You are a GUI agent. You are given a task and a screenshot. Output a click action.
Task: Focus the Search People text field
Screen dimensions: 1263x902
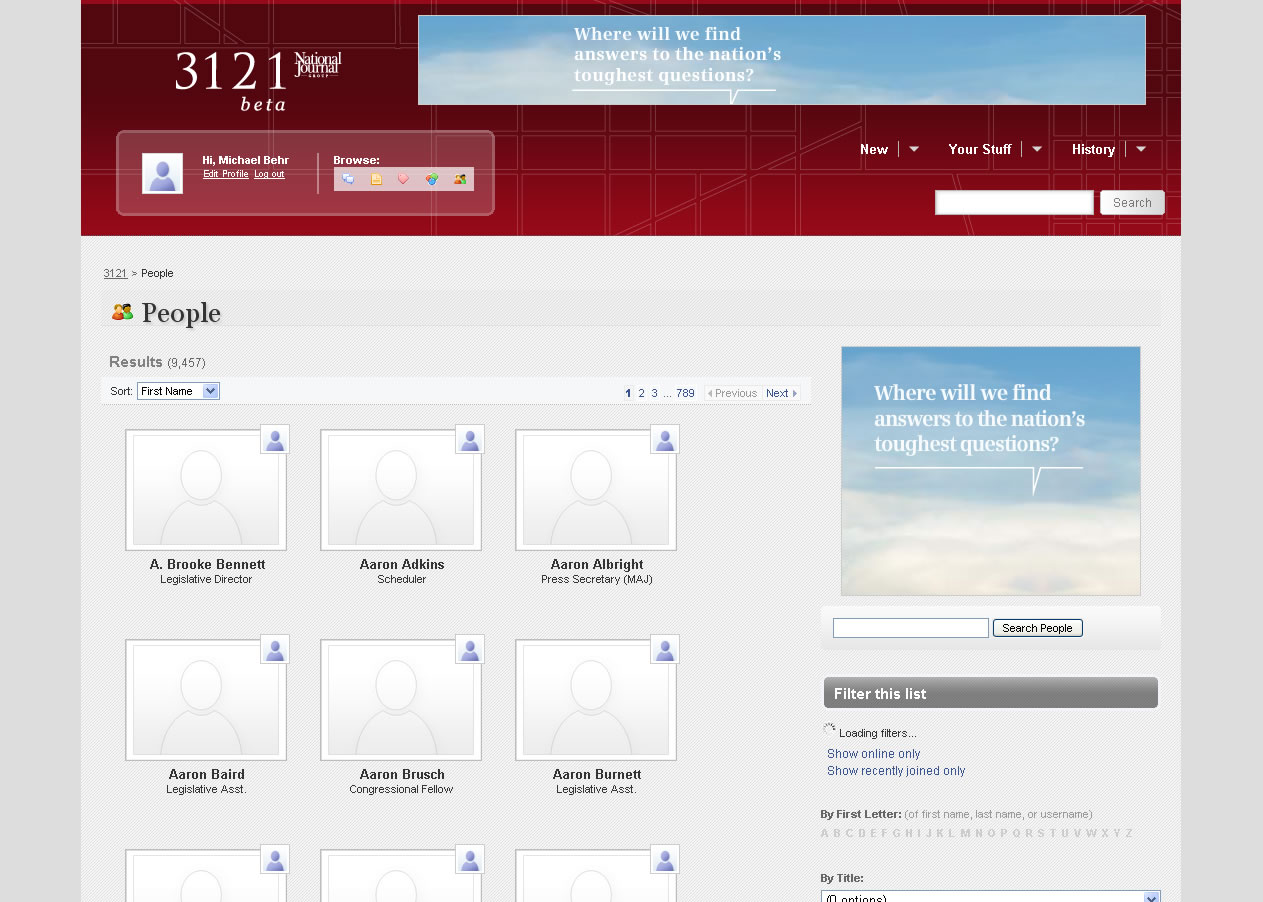[x=911, y=628]
